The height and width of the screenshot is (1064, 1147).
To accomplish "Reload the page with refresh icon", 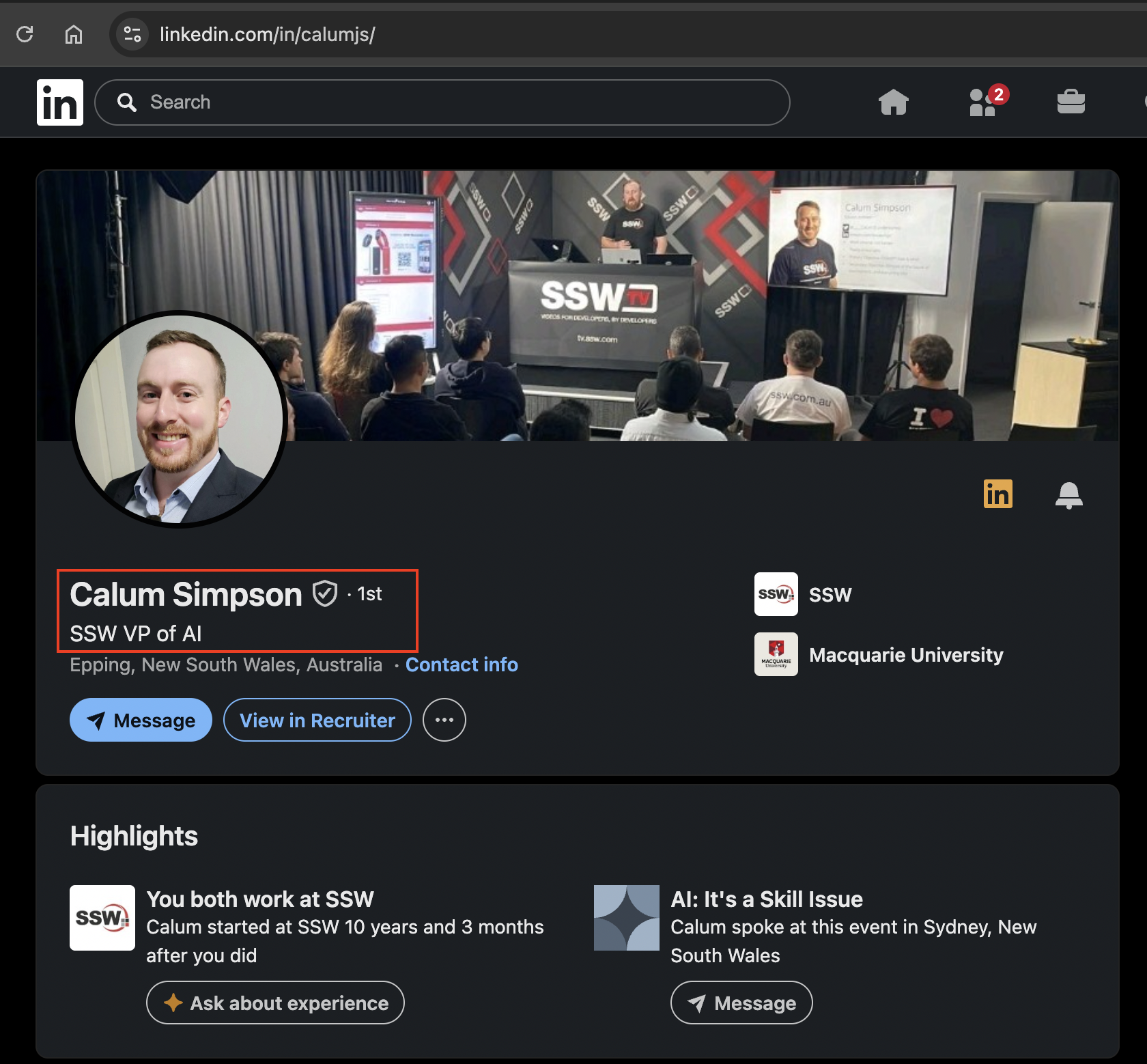I will pyautogui.click(x=25, y=34).
